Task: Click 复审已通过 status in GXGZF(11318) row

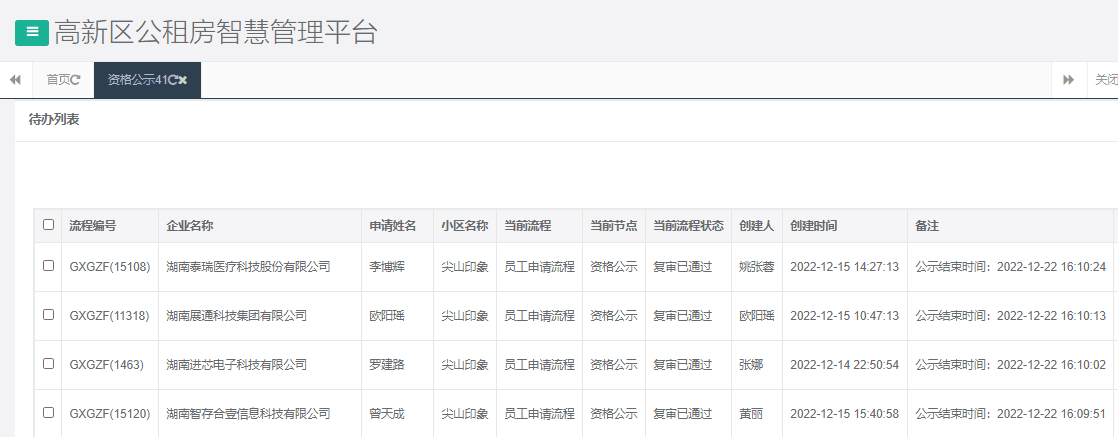Action: 682,316
